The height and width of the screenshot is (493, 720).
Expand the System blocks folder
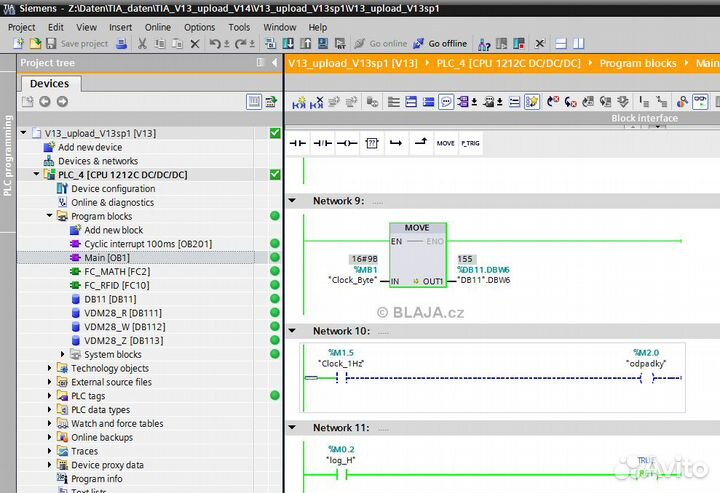click(x=63, y=354)
